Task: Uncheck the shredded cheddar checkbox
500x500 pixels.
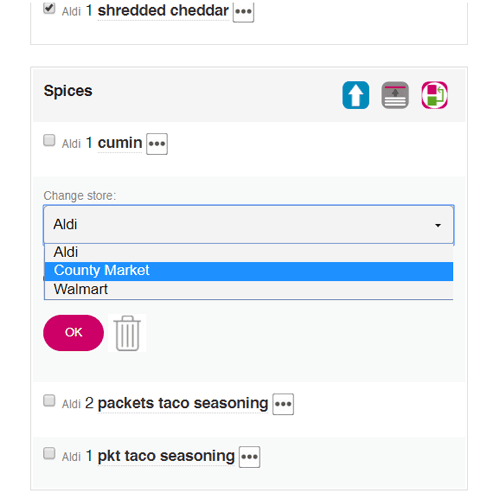Action: [x=49, y=8]
